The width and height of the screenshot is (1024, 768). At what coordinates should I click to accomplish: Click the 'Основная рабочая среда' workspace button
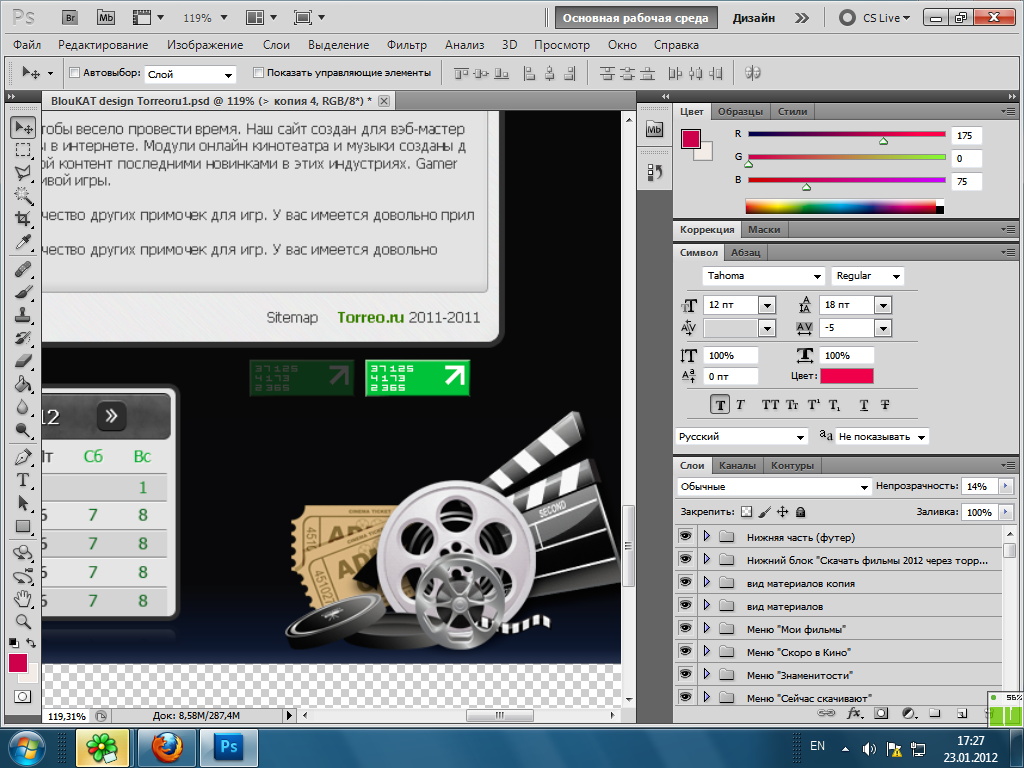635,18
